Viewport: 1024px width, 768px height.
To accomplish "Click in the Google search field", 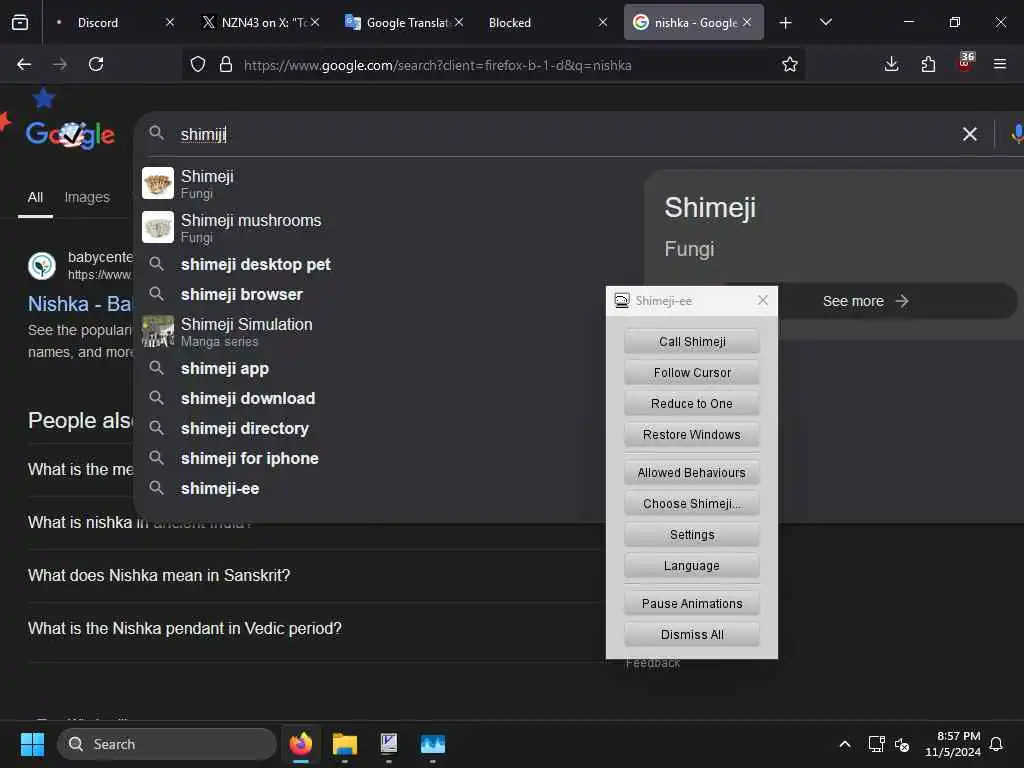I will [x=562, y=134].
